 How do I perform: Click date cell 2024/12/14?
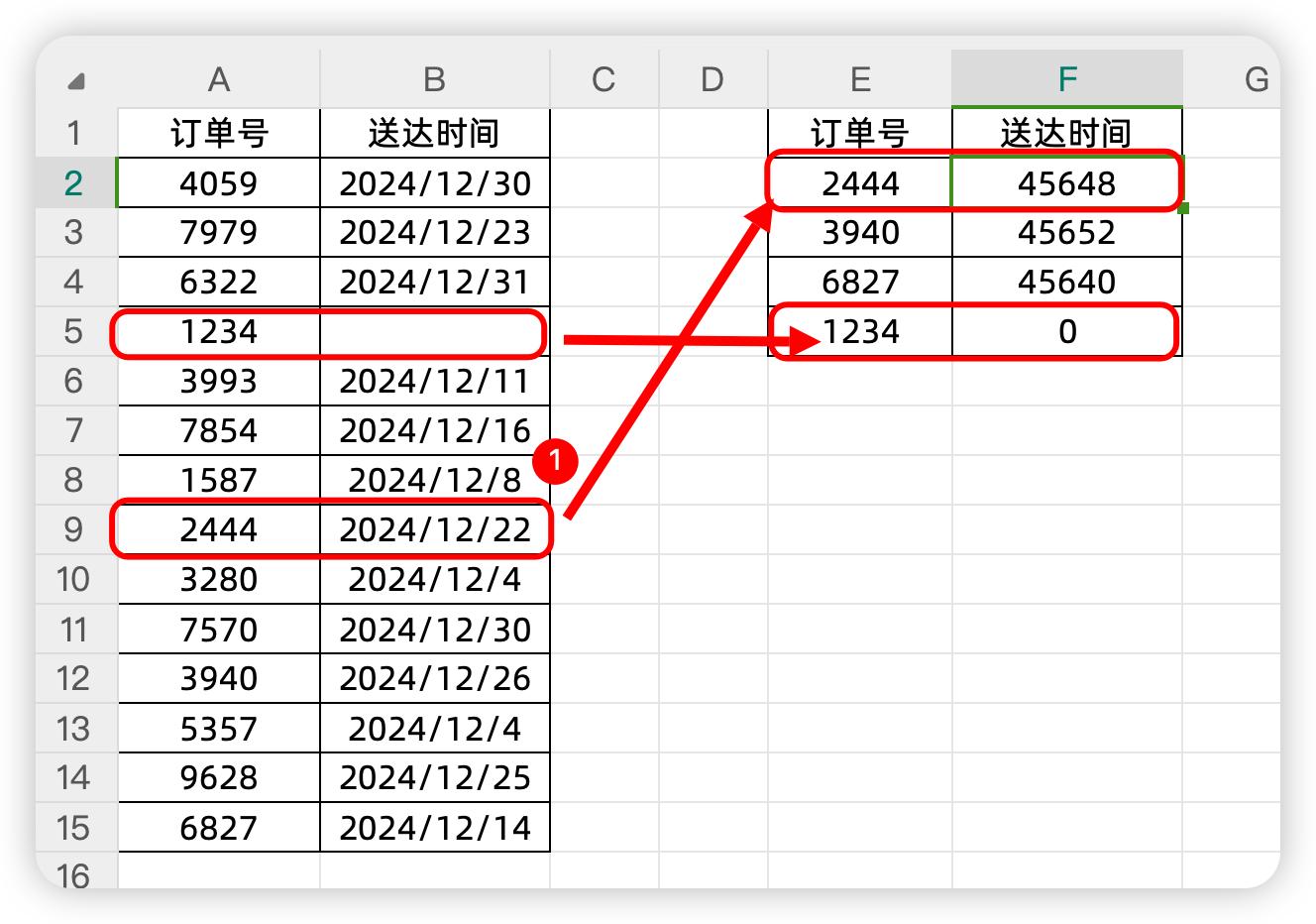click(x=434, y=827)
